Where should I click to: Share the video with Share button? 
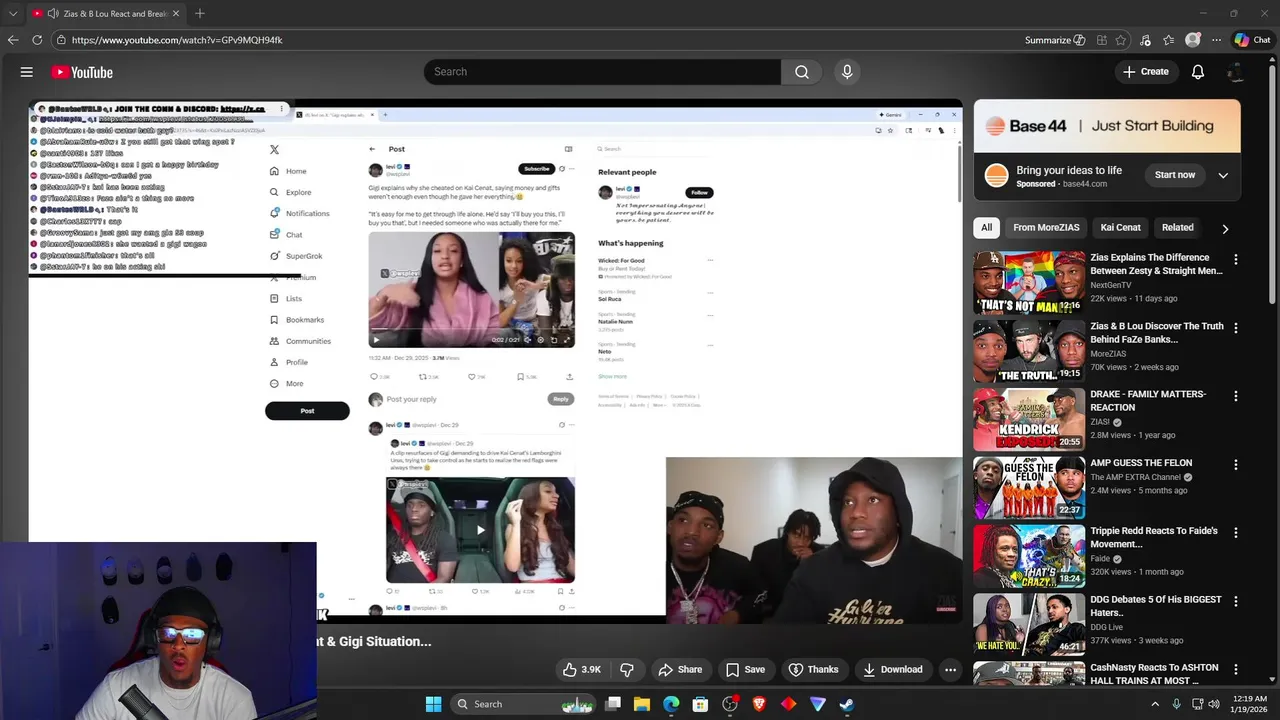coord(679,670)
